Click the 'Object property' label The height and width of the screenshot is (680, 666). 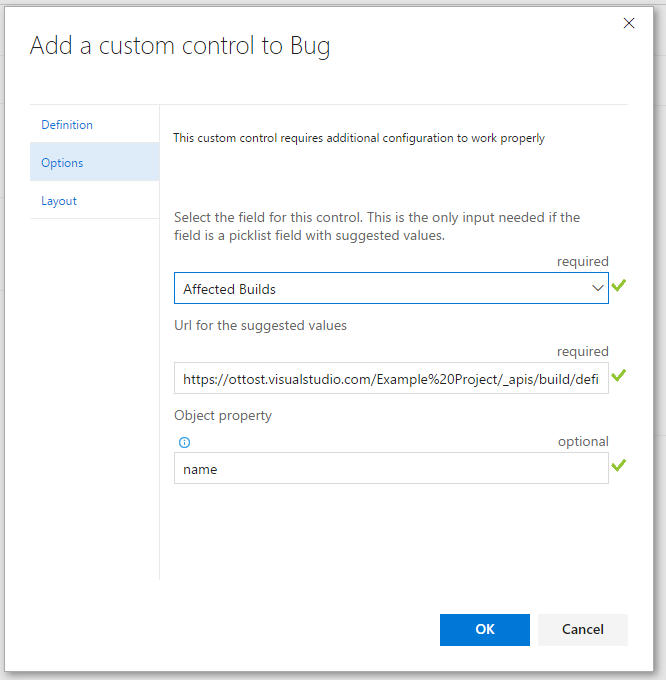(x=223, y=415)
